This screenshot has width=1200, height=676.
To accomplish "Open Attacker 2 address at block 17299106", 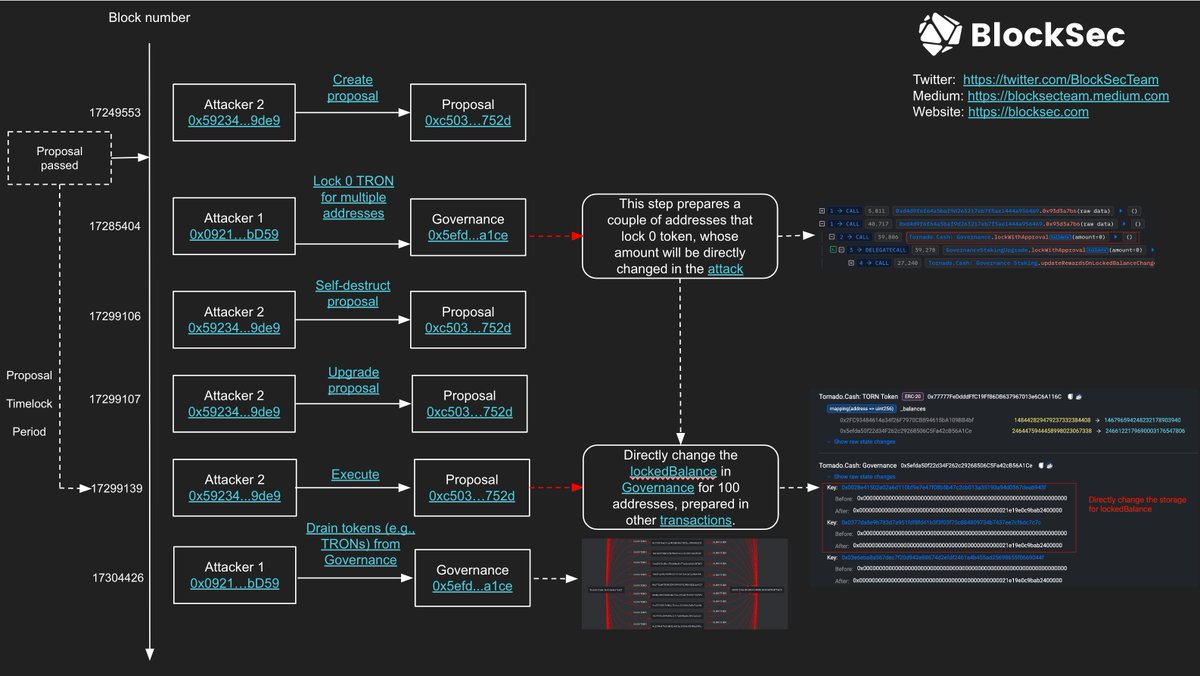I will coord(234,328).
